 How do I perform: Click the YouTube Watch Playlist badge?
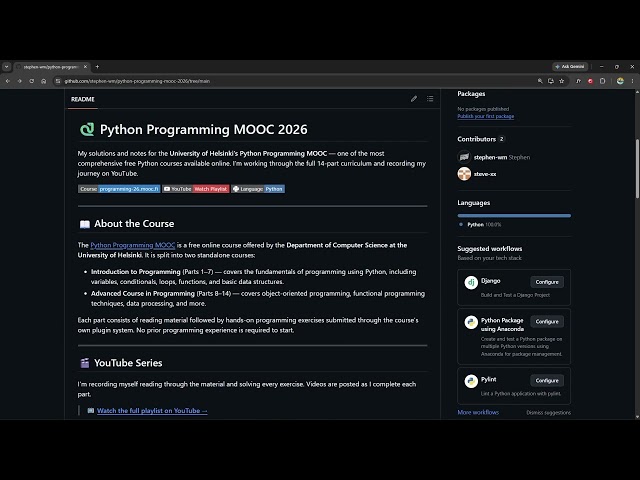click(196, 189)
